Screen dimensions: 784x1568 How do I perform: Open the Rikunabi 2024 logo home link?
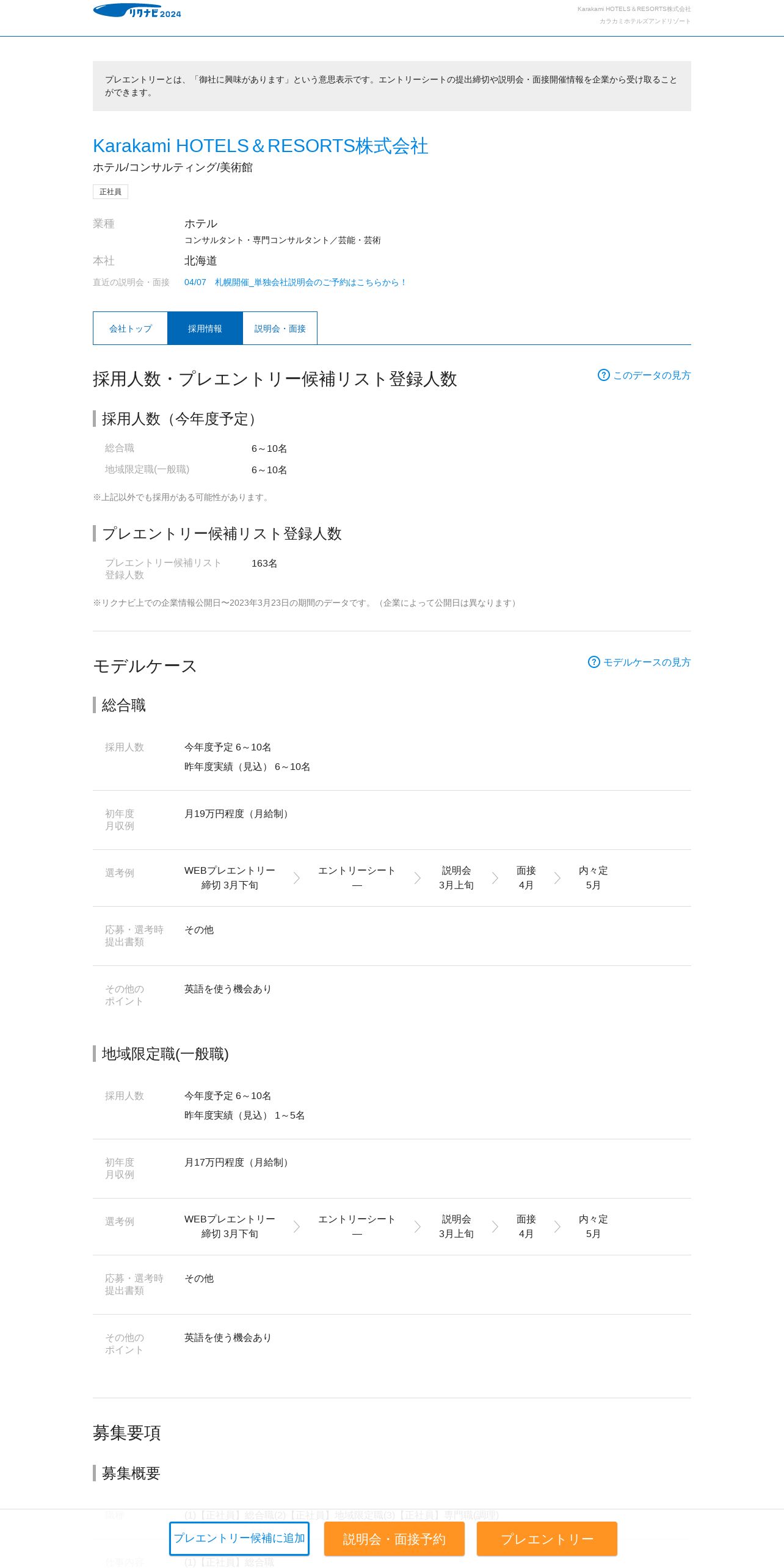[x=137, y=11]
